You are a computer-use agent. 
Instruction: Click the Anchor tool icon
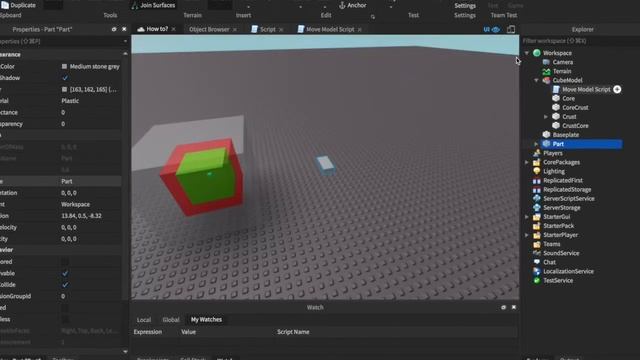[x=342, y=5]
